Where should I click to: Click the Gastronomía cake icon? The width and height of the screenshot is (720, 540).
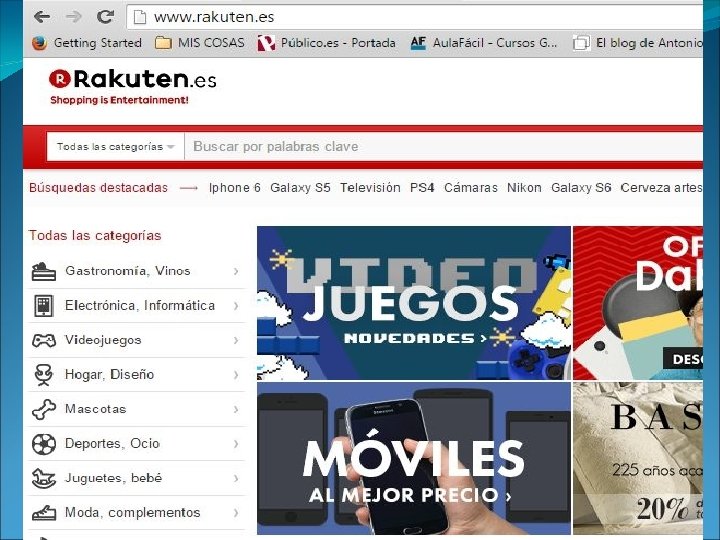click(x=44, y=271)
